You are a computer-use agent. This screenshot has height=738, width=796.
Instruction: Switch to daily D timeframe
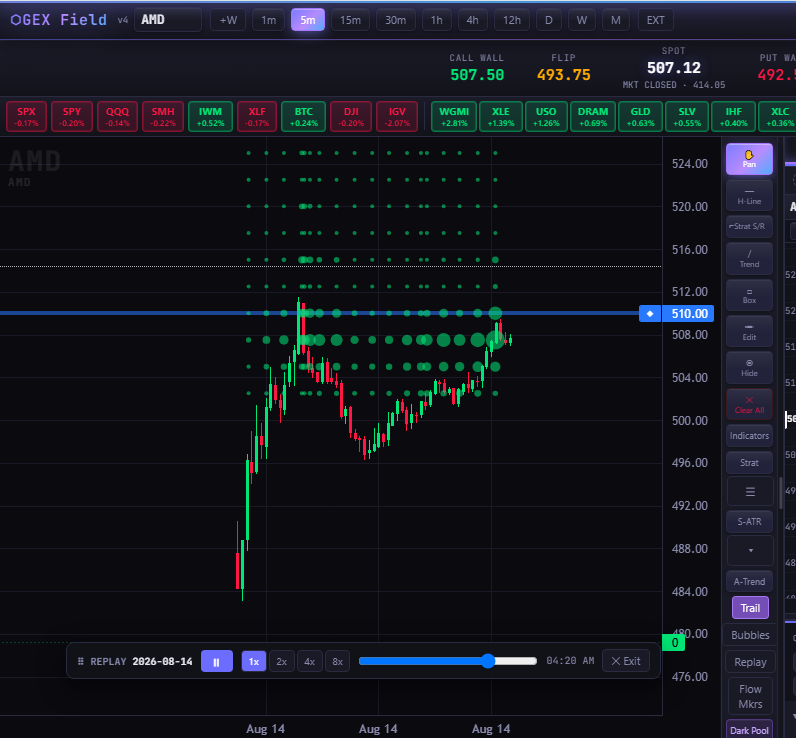tap(549, 20)
